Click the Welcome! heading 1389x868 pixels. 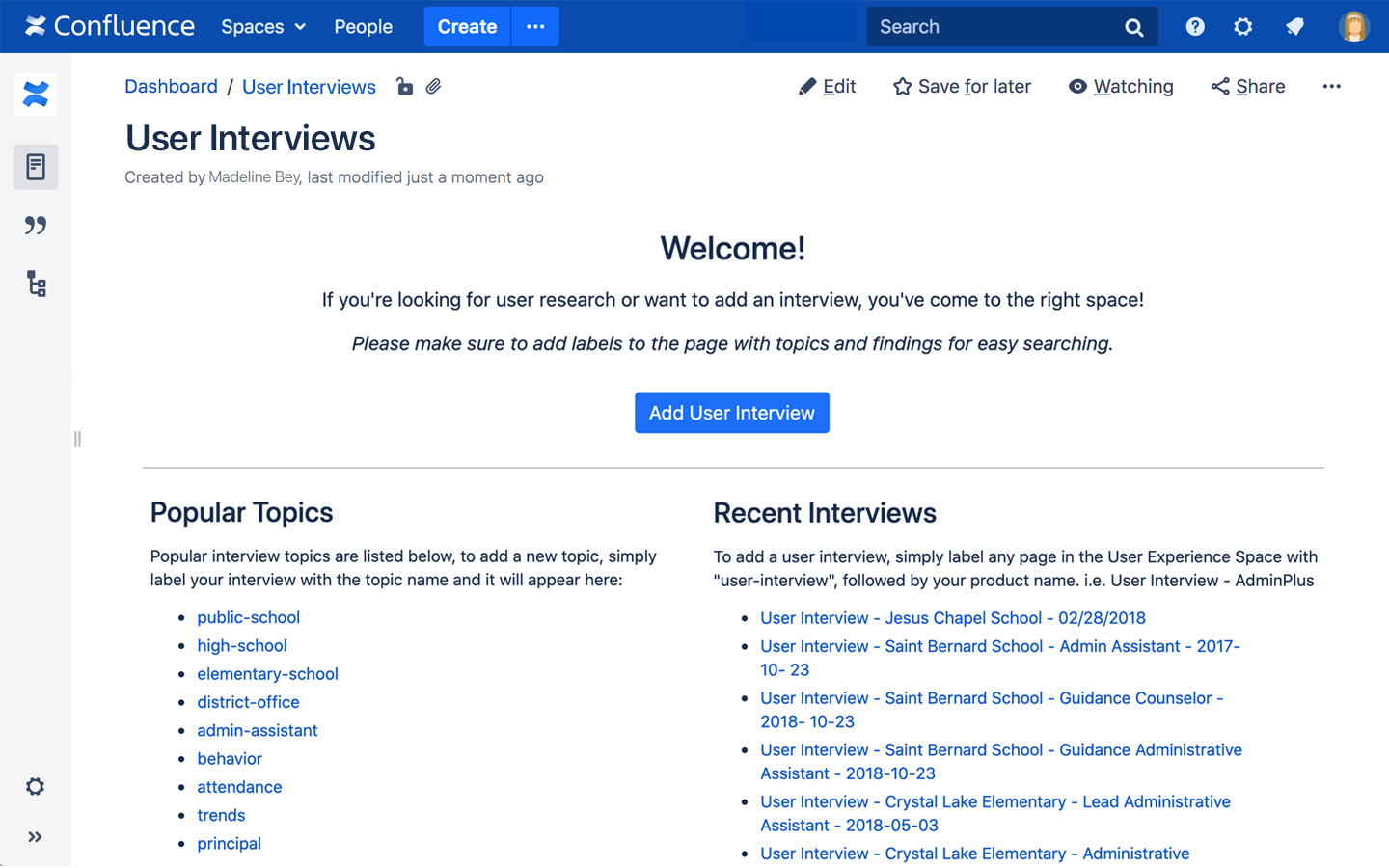[733, 249]
